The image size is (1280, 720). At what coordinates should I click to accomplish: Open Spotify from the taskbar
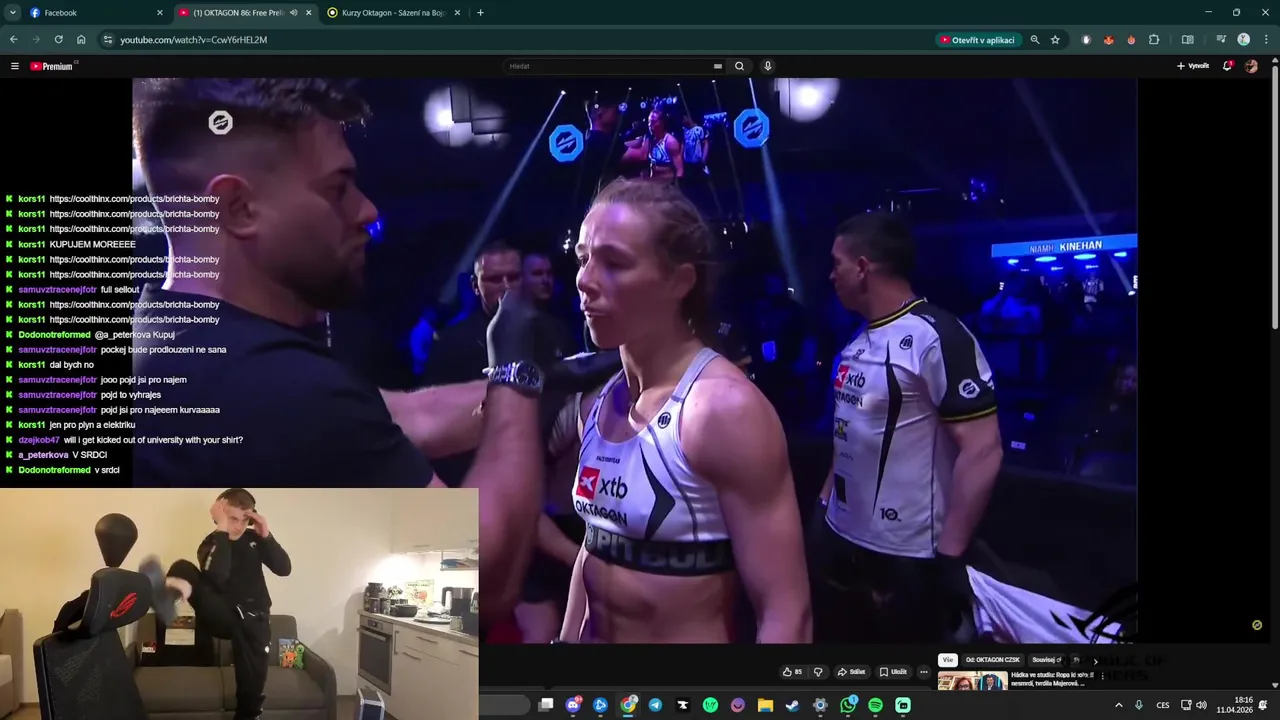point(875,705)
